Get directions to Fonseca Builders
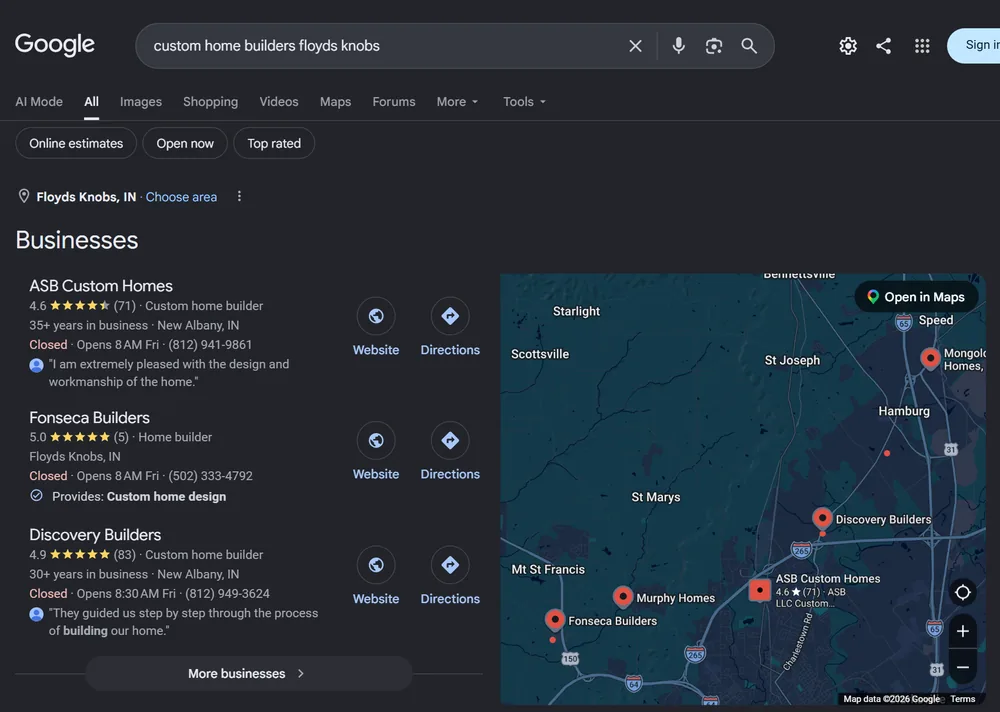 tap(450, 440)
